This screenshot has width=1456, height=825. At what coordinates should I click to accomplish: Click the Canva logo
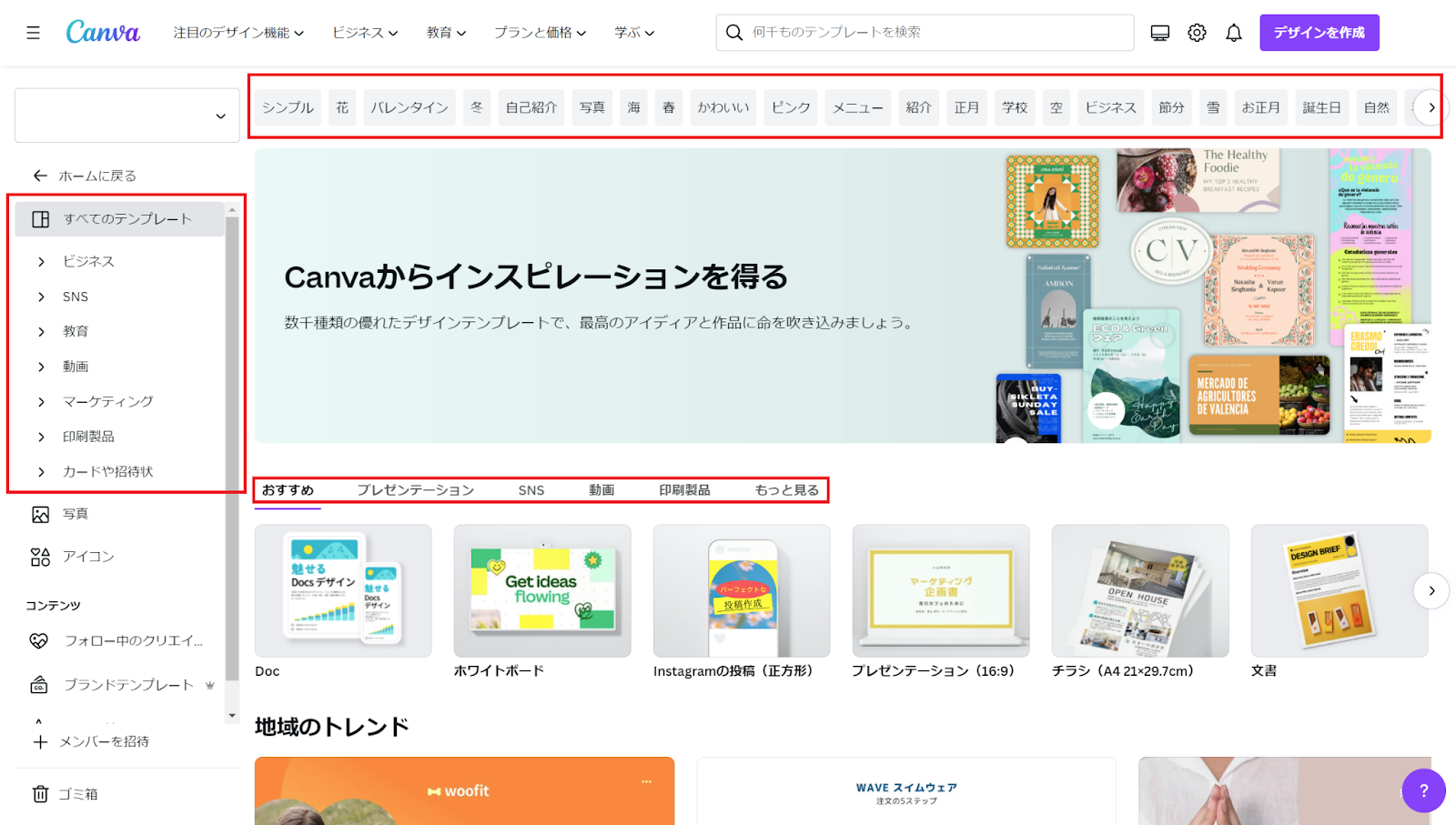pyautogui.click(x=103, y=33)
